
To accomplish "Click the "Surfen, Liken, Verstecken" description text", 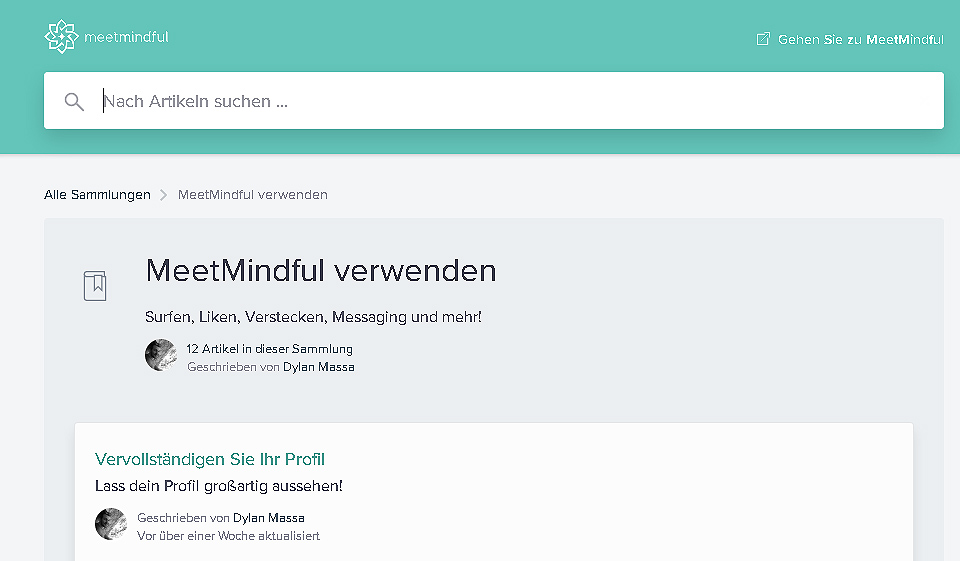I will tap(313, 317).
